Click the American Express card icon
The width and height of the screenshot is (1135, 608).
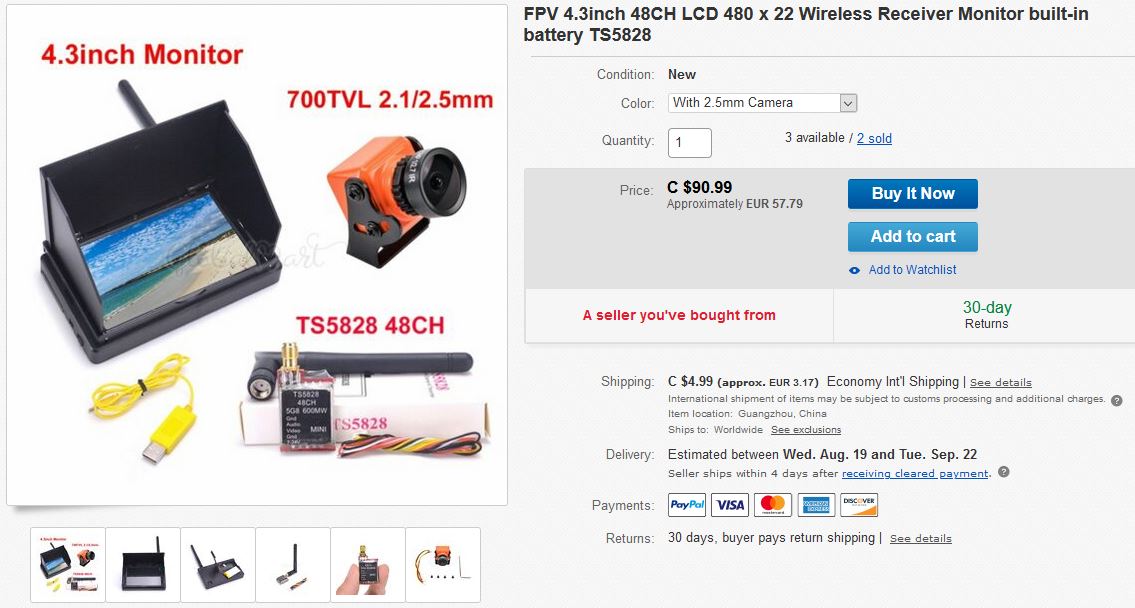tap(816, 504)
